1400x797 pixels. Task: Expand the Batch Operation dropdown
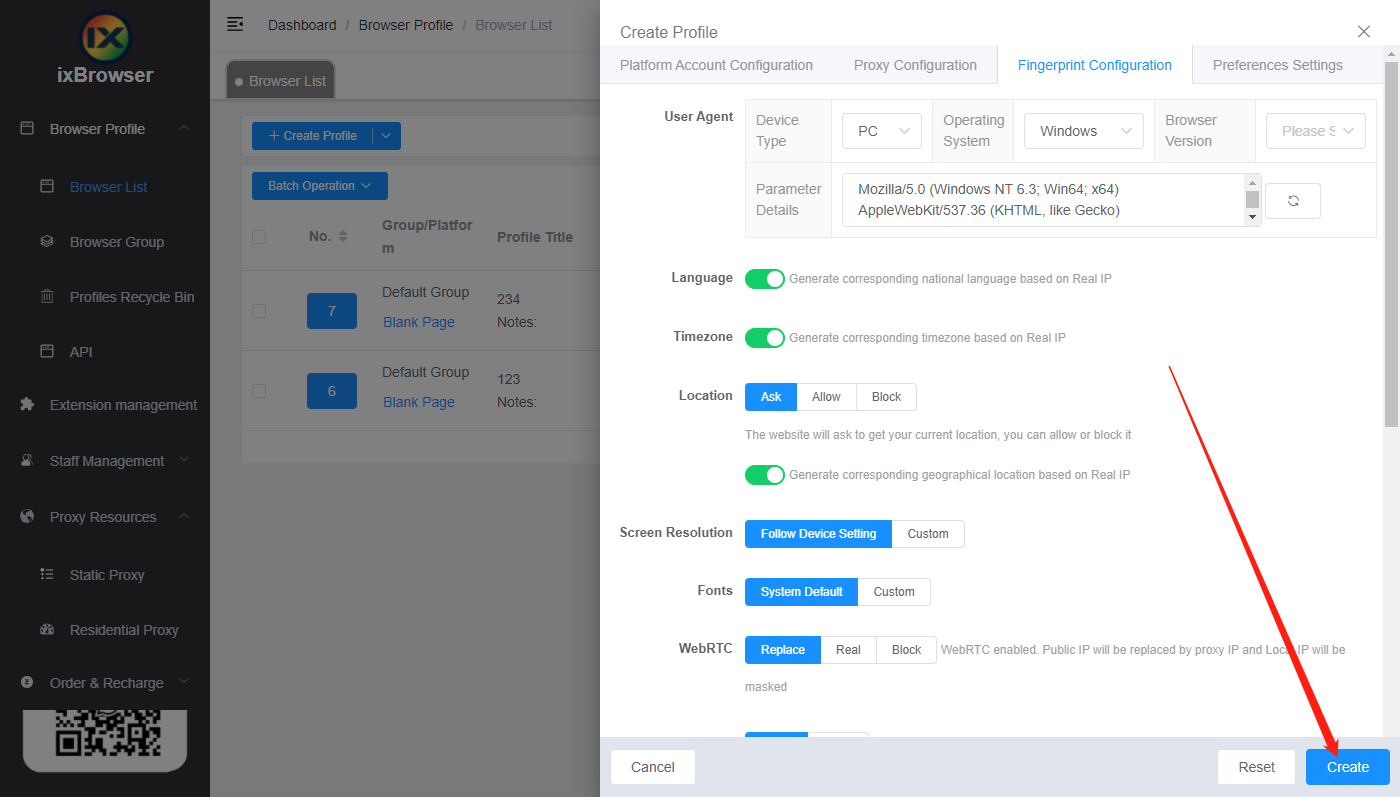click(x=319, y=186)
